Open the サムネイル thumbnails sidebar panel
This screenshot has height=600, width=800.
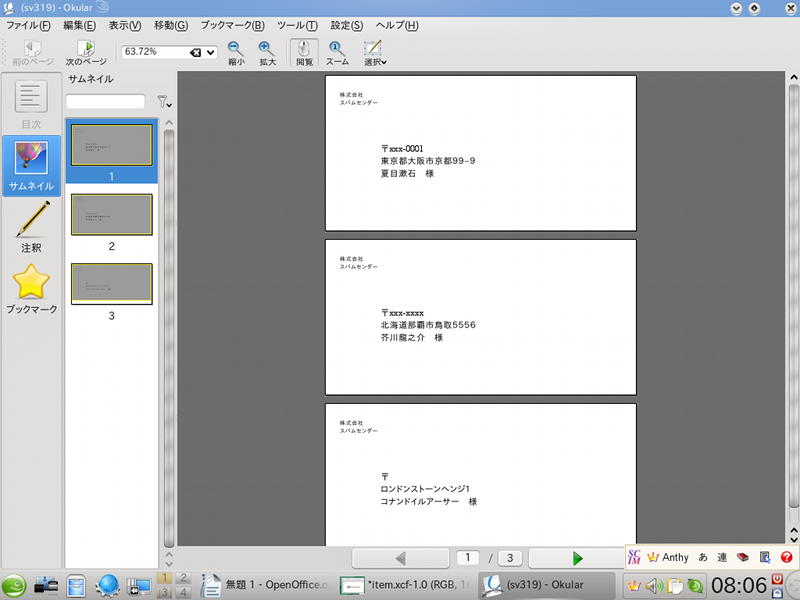(x=31, y=166)
